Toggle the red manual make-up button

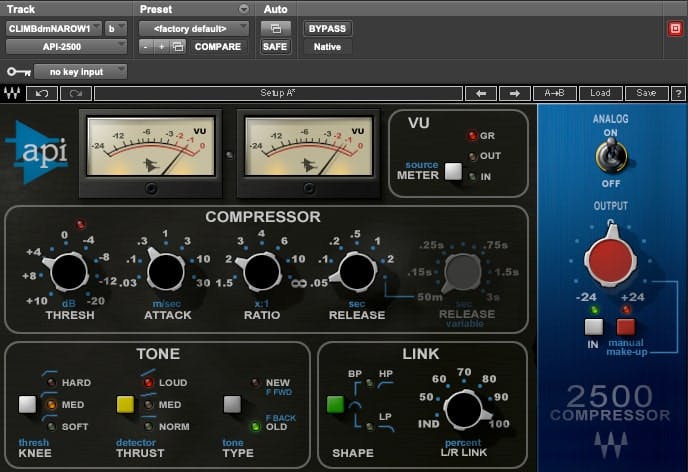pos(626,327)
